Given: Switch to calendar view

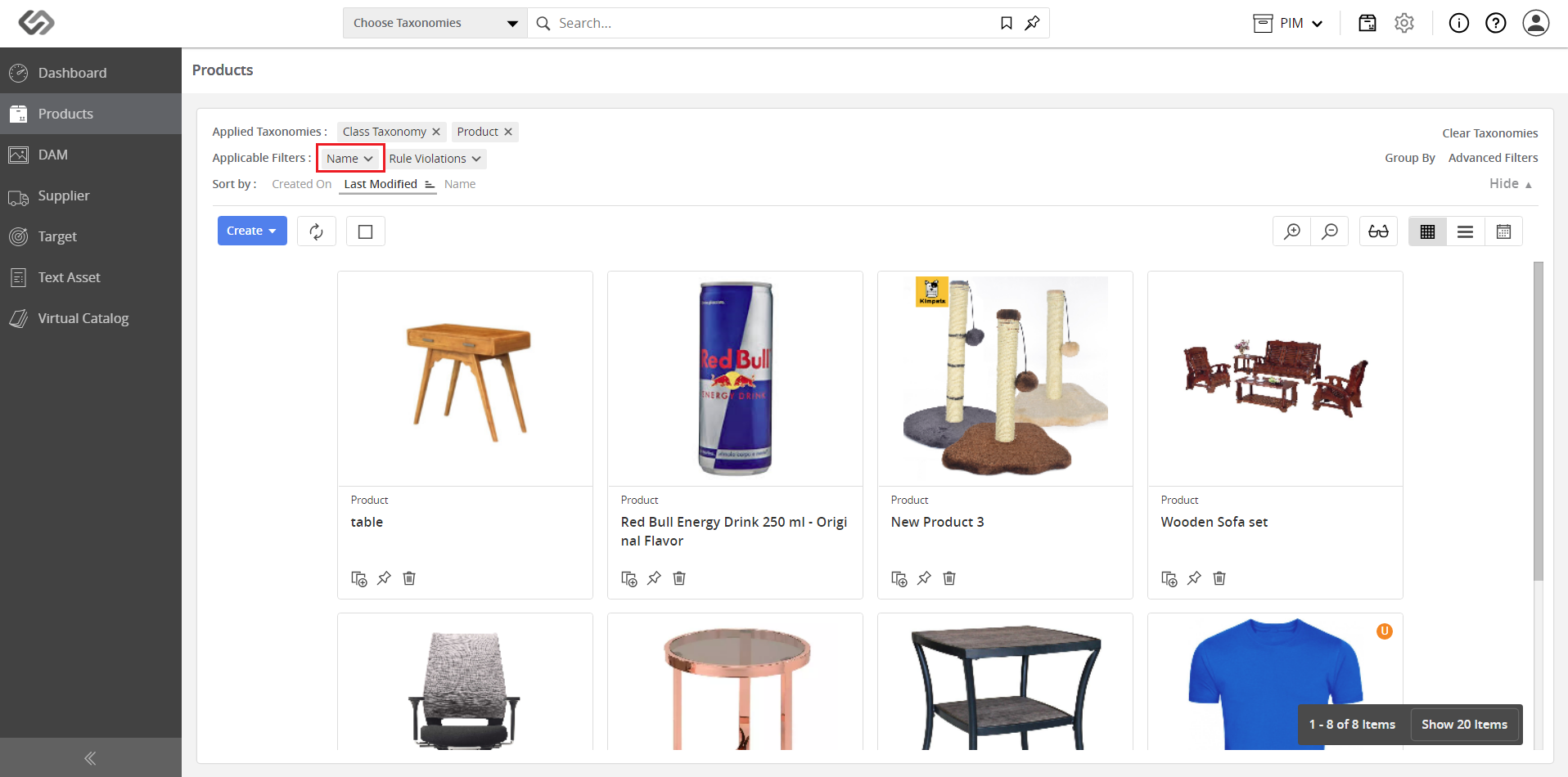Looking at the screenshot, I should click(x=1503, y=231).
